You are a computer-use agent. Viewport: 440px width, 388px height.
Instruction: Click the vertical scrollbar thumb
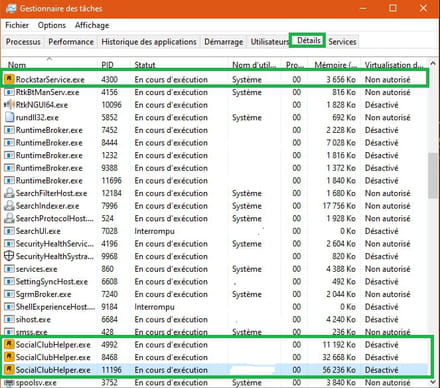(x=433, y=176)
